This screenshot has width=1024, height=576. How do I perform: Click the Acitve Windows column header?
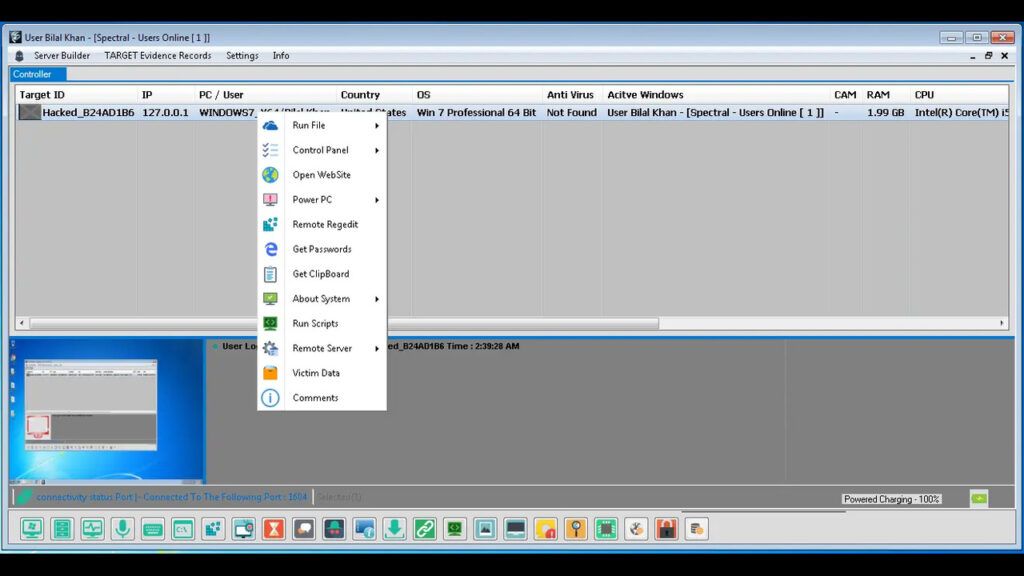(716, 95)
